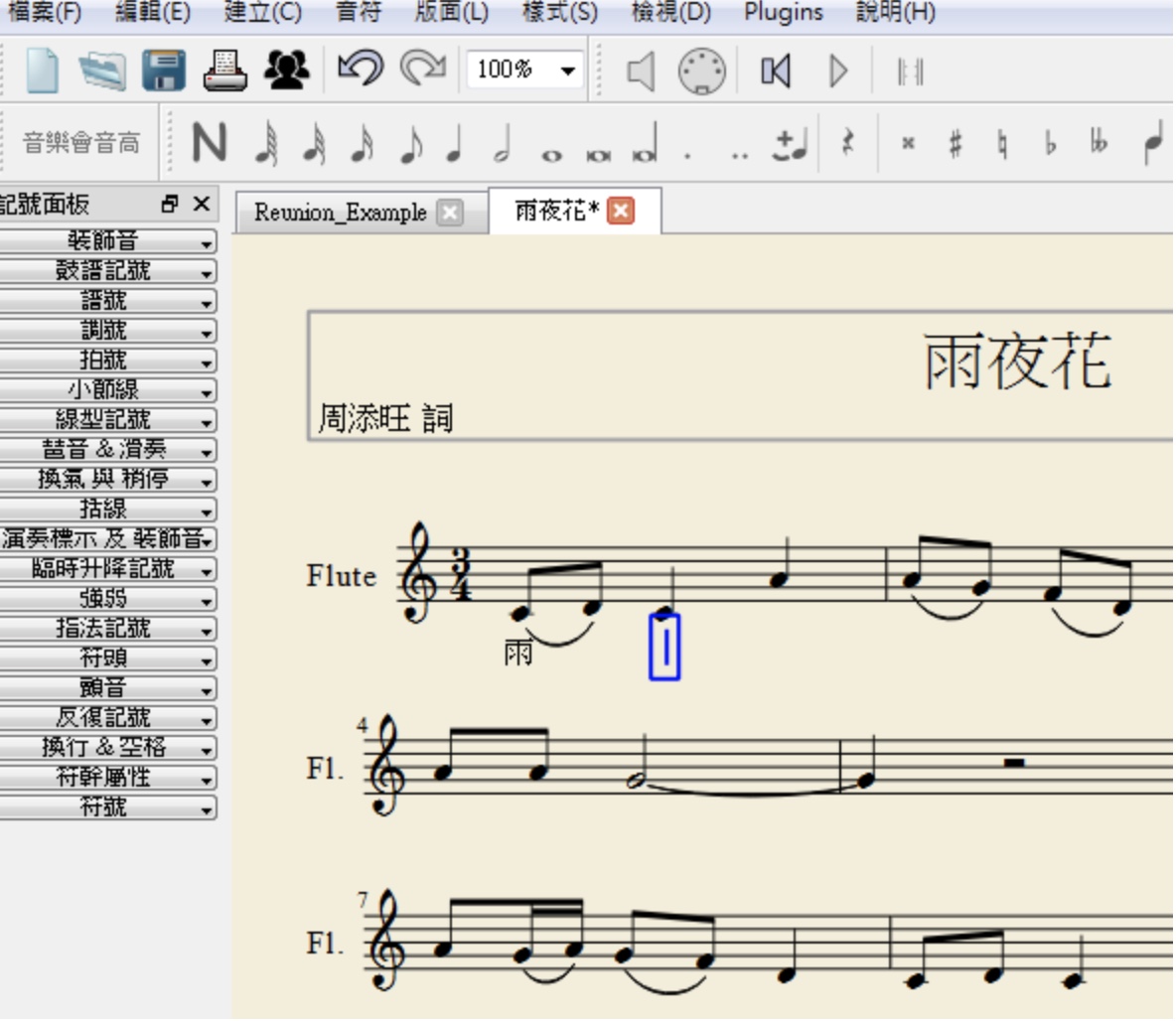This screenshot has width=1176, height=1021.
Task: Open the 檔案(F) menu
Action: click(45, 12)
